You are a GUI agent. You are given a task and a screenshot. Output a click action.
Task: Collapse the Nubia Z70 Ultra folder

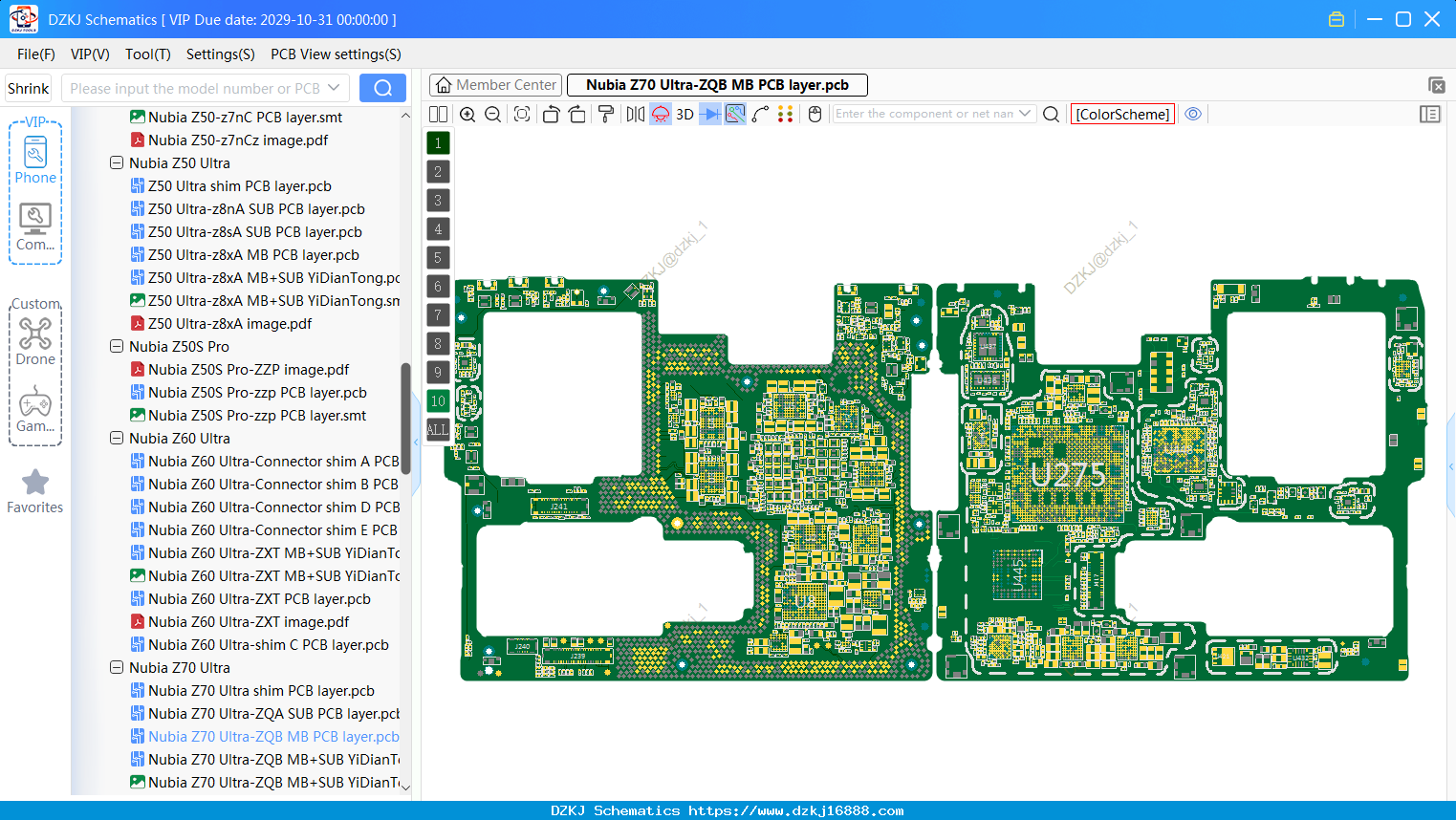(117, 668)
